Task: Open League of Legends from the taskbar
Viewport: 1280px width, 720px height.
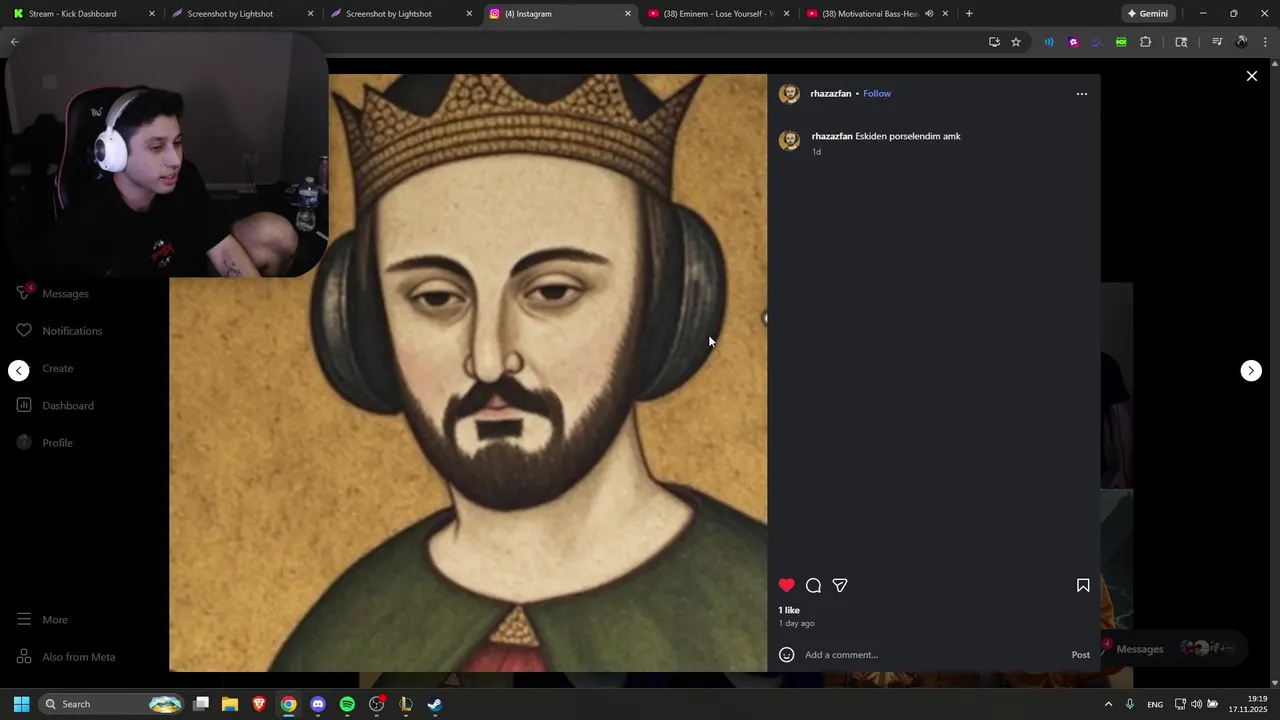Action: pyautogui.click(x=405, y=704)
